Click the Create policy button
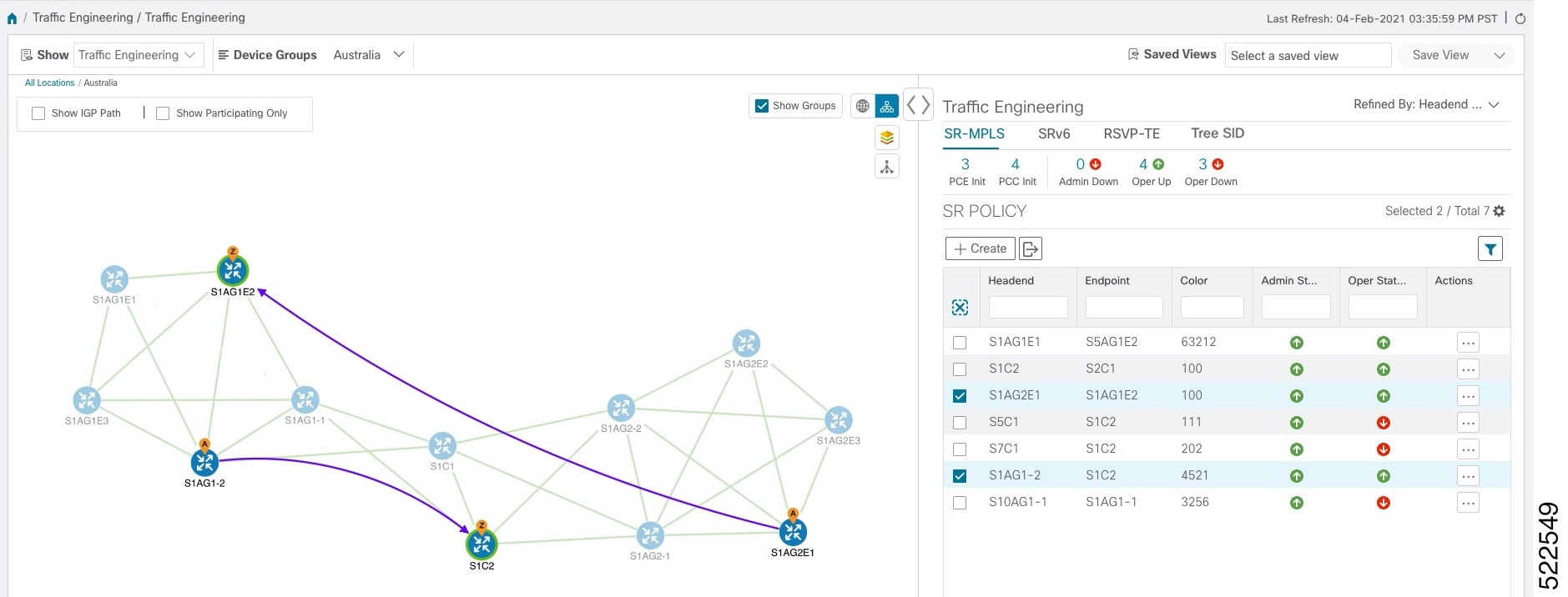The image size is (1568, 597). [981, 248]
